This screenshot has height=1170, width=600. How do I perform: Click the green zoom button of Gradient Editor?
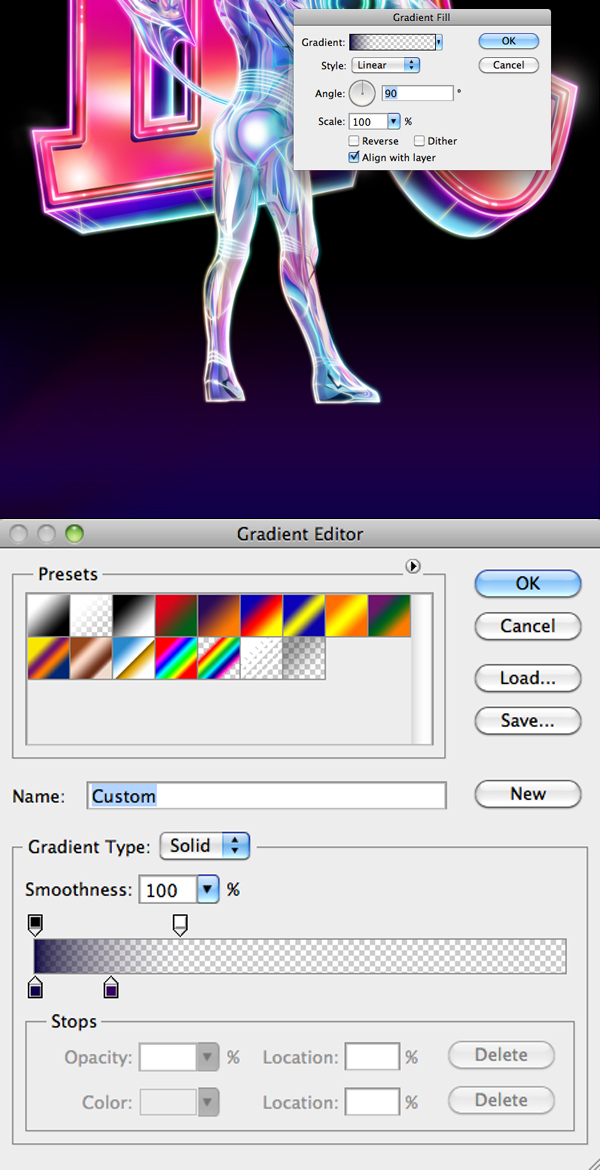[x=74, y=534]
